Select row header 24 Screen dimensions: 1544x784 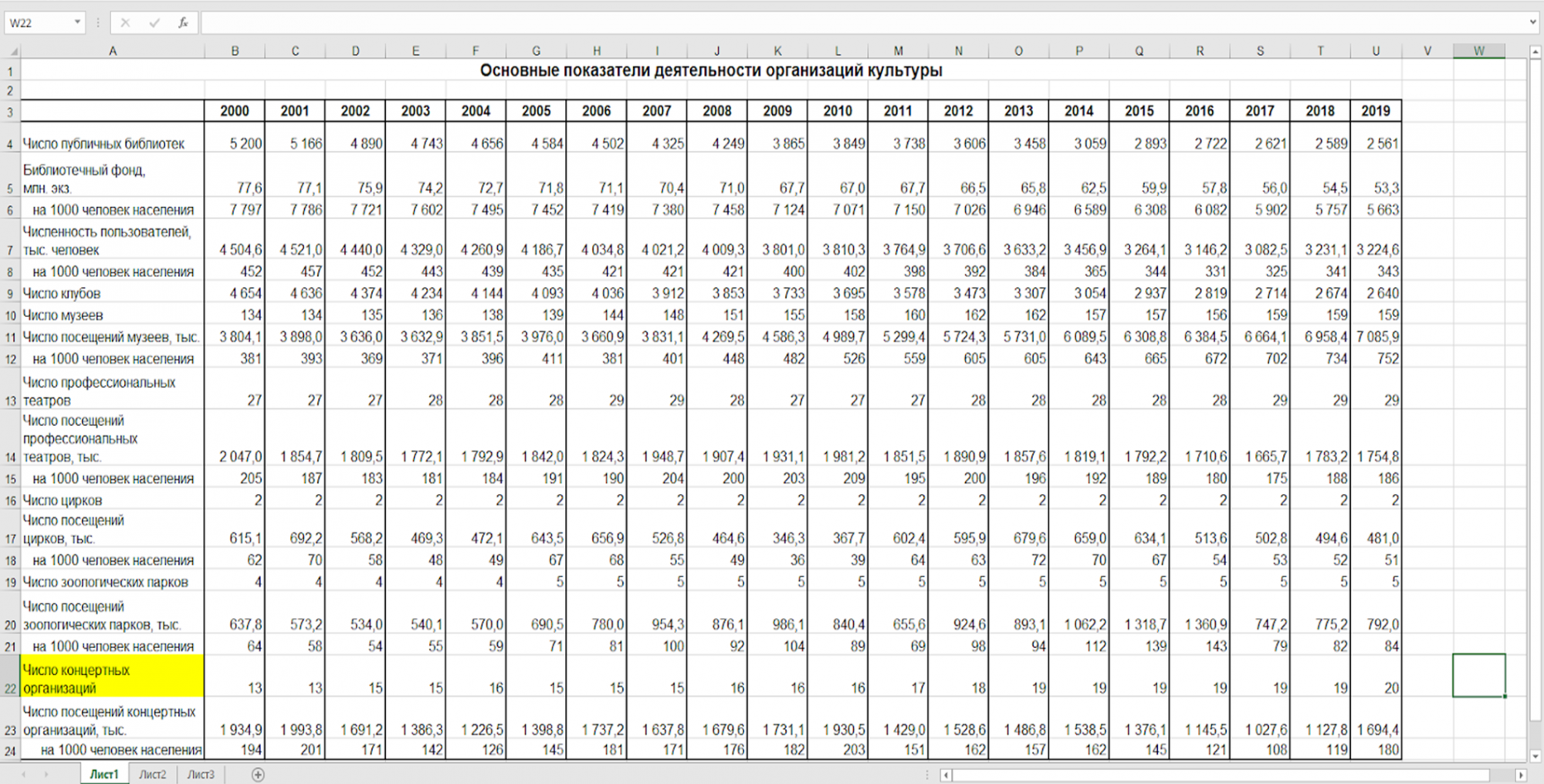(x=10, y=750)
